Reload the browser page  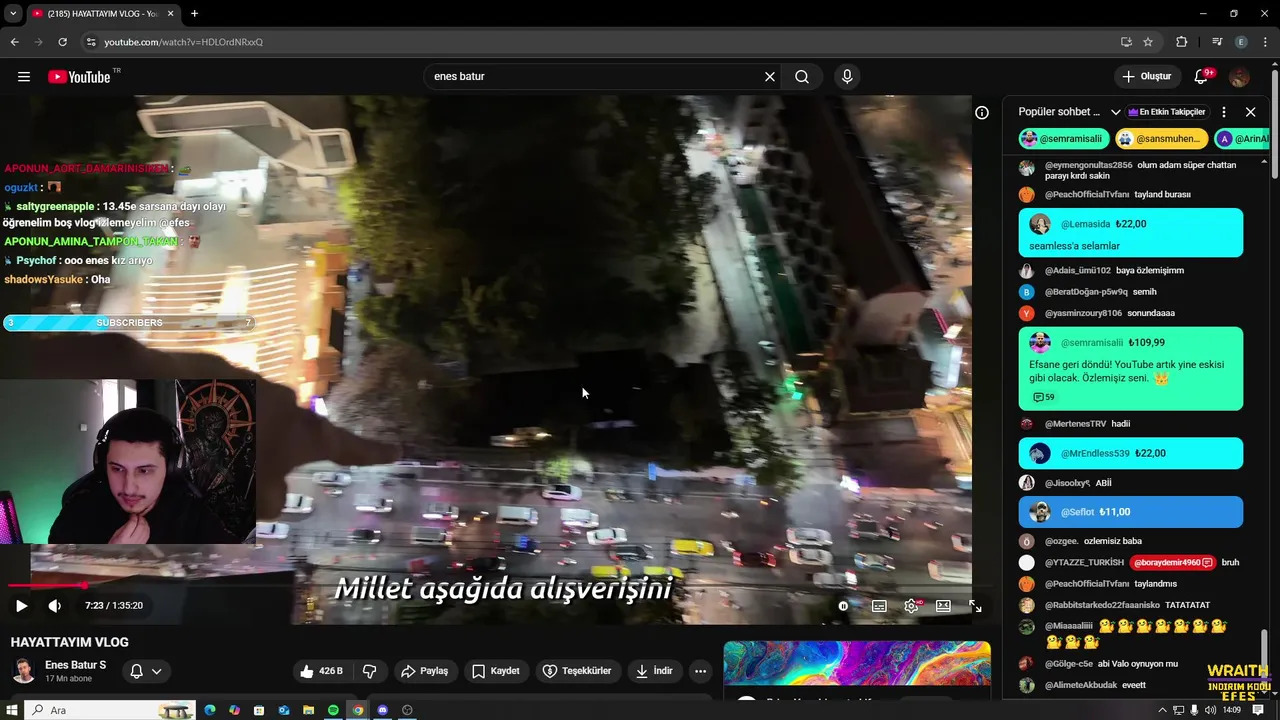point(62,42)
